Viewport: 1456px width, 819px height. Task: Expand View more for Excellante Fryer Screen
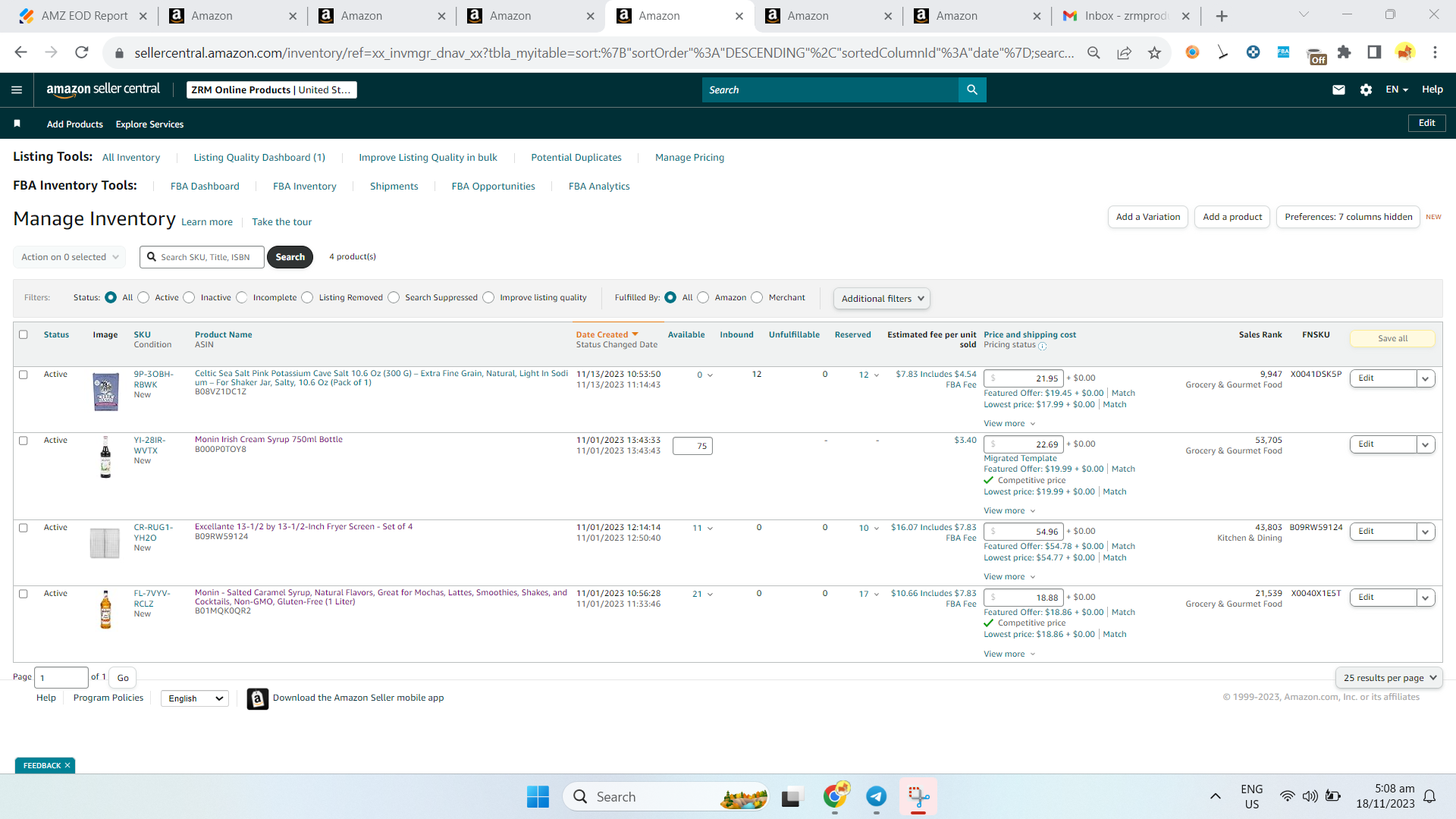1009,577
